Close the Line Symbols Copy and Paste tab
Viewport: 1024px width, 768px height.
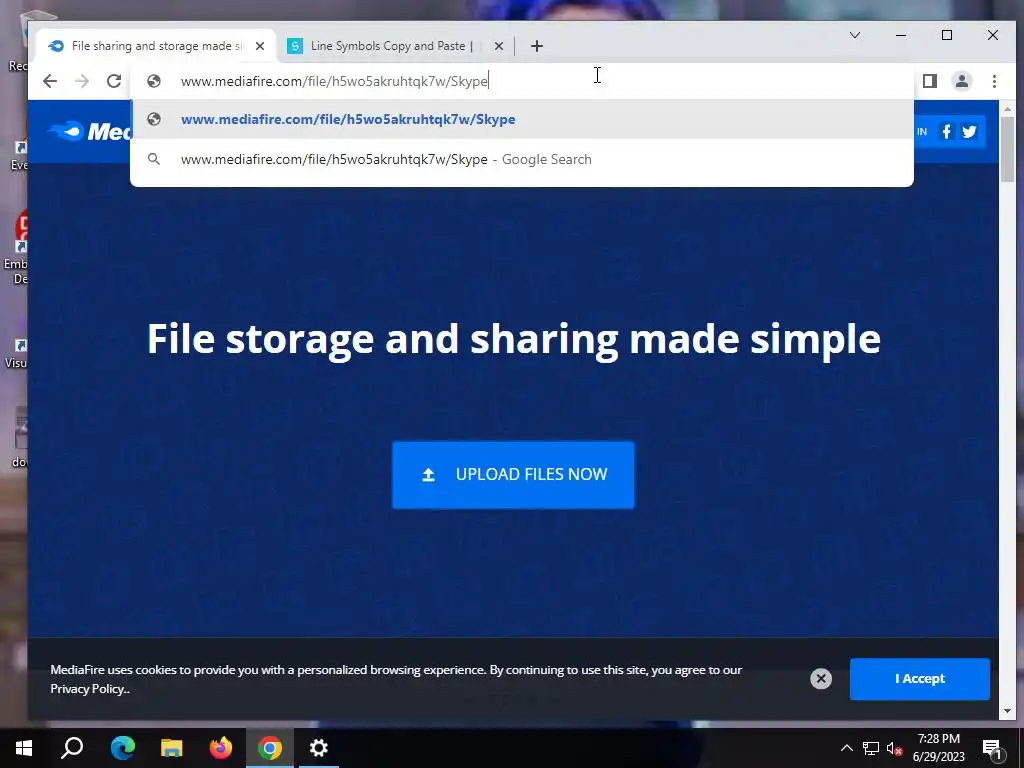499,46
